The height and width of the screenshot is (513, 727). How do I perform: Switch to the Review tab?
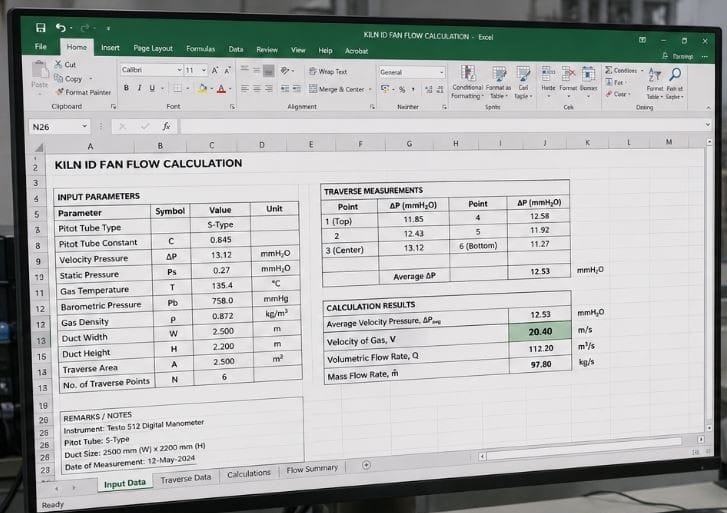[267, 50]
